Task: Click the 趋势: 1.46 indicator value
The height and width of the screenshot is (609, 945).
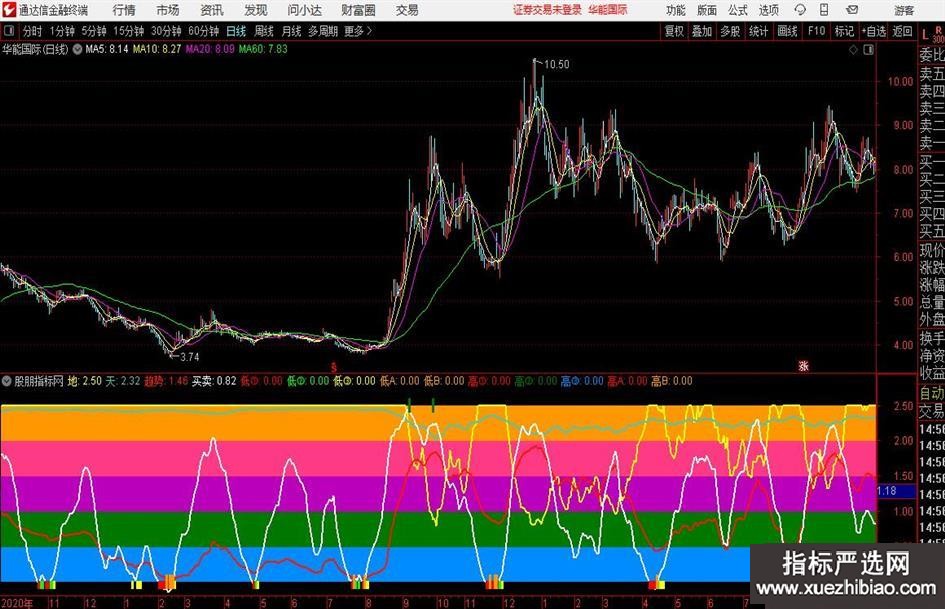Action: coord(166,381)
